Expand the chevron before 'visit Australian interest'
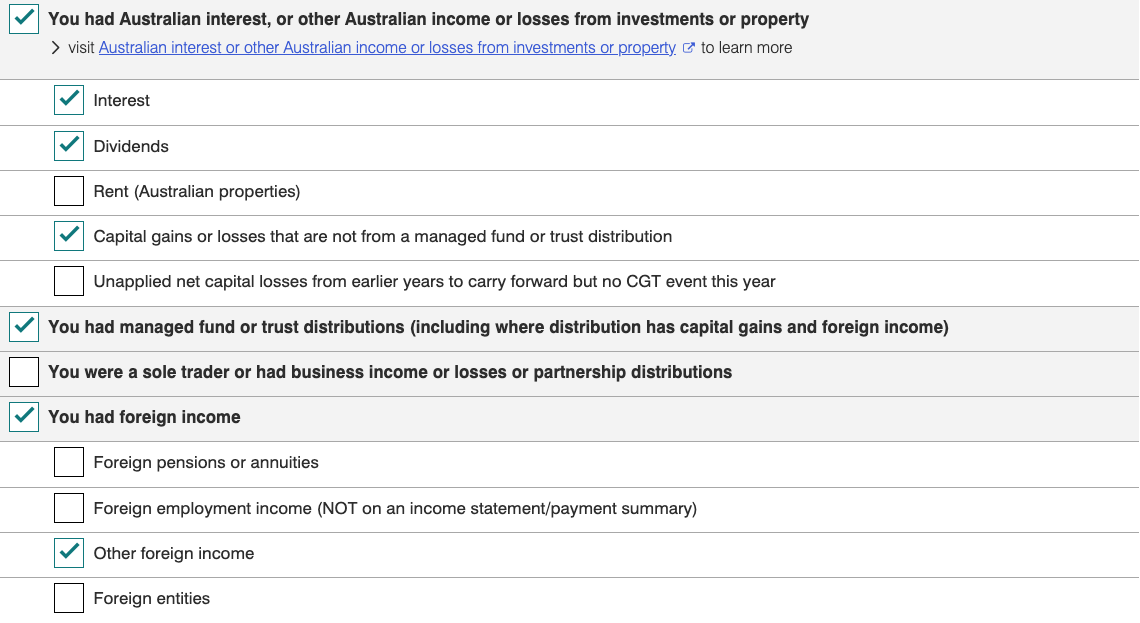Viewport: 1140px width, 623px height. coord(56,48)
